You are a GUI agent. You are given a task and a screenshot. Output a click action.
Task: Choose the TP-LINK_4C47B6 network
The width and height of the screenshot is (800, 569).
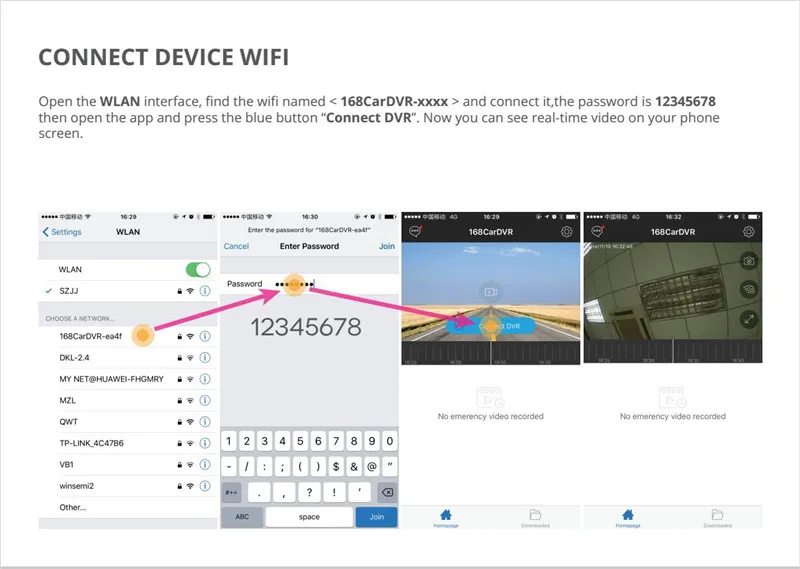point(128,443)
